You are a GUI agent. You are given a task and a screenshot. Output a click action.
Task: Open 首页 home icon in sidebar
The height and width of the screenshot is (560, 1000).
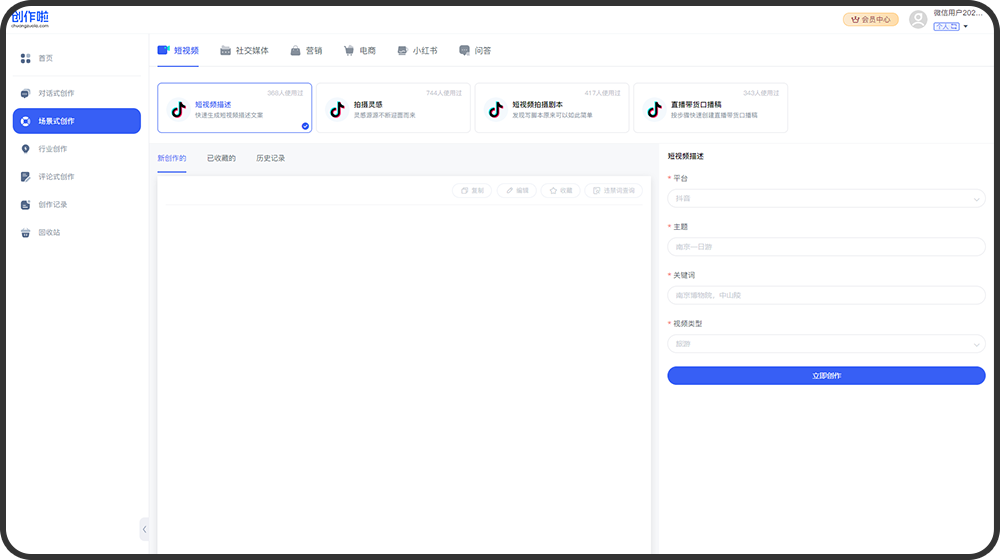pyautogui.click(x=26, y=58)
